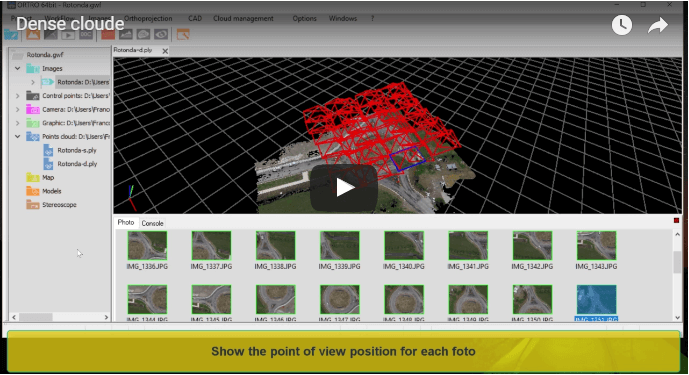
Task: Click the cloud toolbar icon
Action: [143, 34]
